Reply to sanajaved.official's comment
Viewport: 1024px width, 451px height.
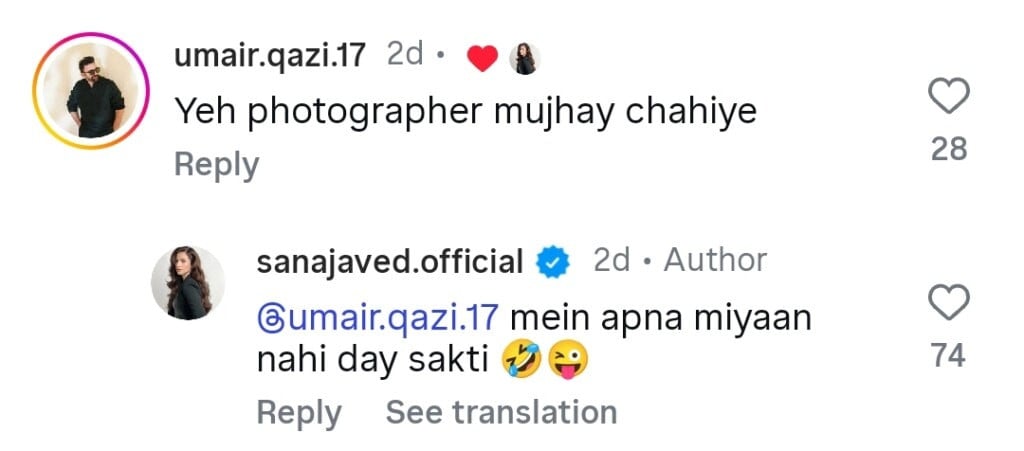coord(298,412)
